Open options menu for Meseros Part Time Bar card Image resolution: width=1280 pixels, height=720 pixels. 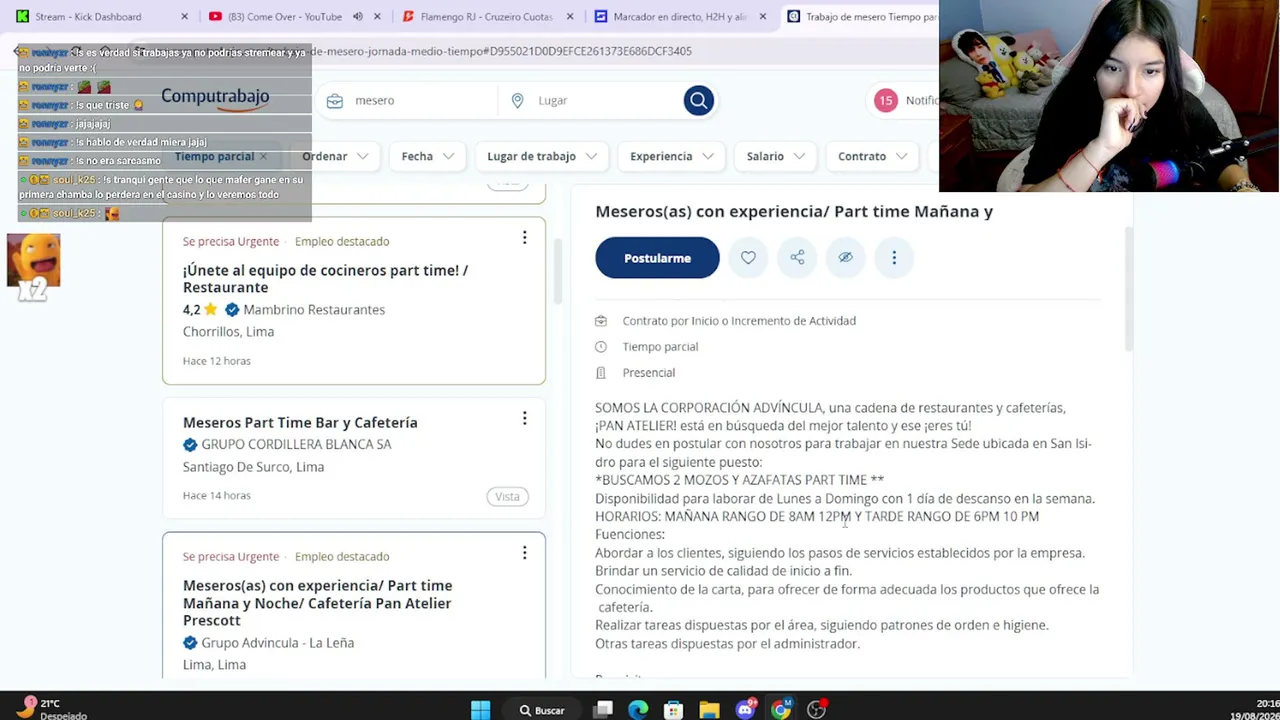click(x=524, y=419)
